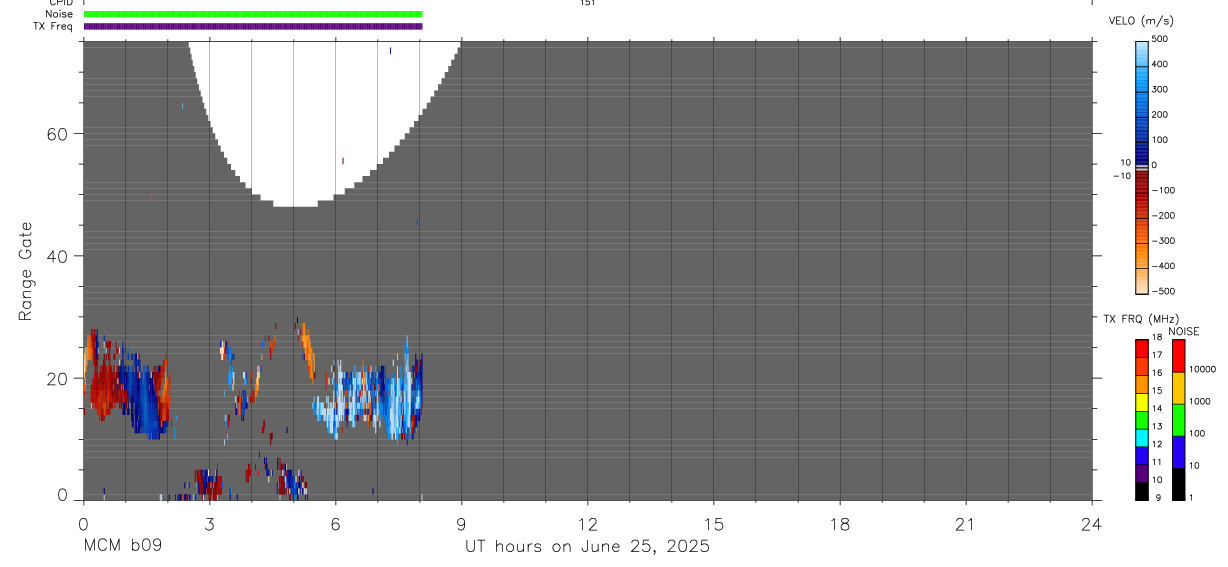The height and width of the screenshot is (567, 1228).
Task: Click the x-axis tick label '3'
Action: (209, 523)
